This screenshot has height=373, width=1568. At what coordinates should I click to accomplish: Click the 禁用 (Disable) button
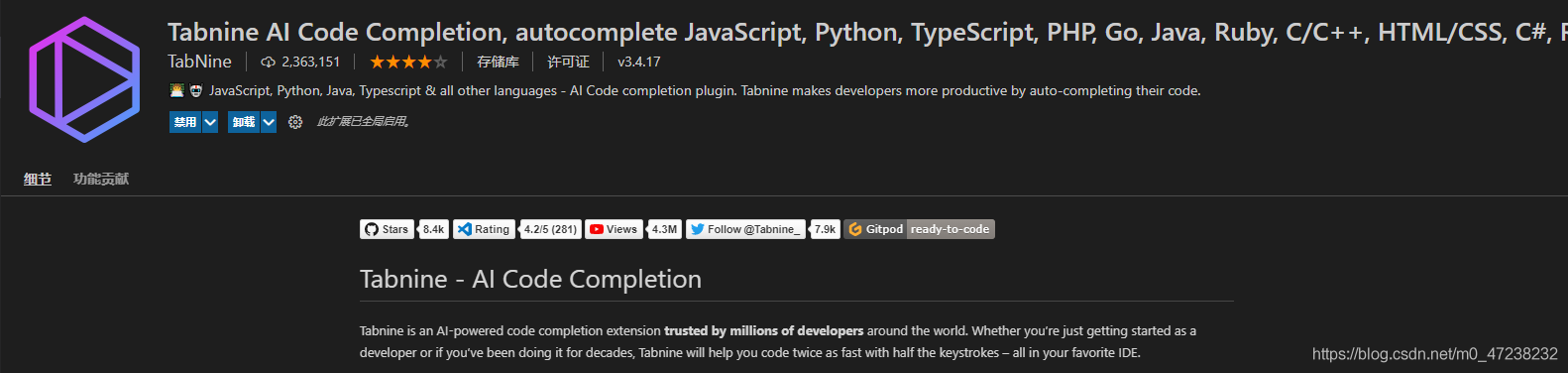coord(185,122)
